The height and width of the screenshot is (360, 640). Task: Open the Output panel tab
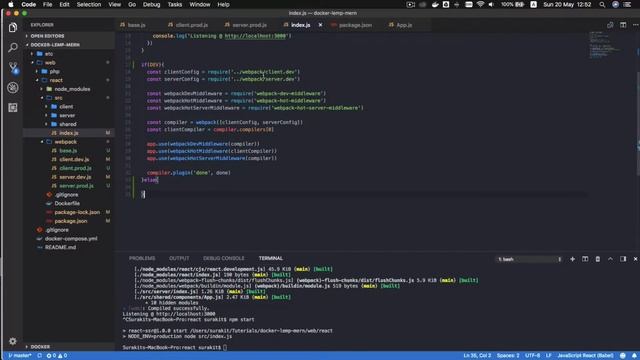[179, 258]
